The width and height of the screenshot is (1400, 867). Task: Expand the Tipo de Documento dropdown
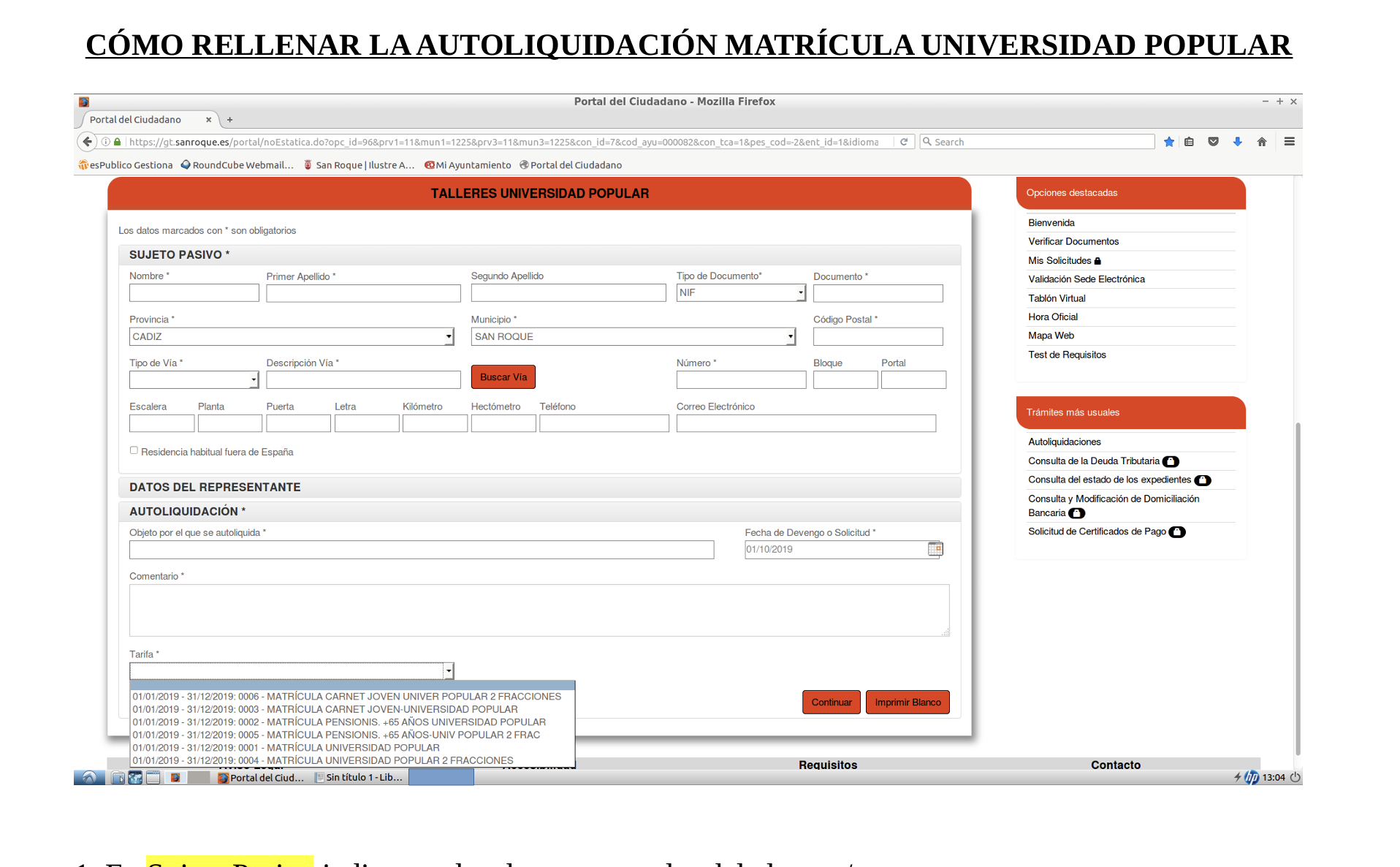point(800,293)
